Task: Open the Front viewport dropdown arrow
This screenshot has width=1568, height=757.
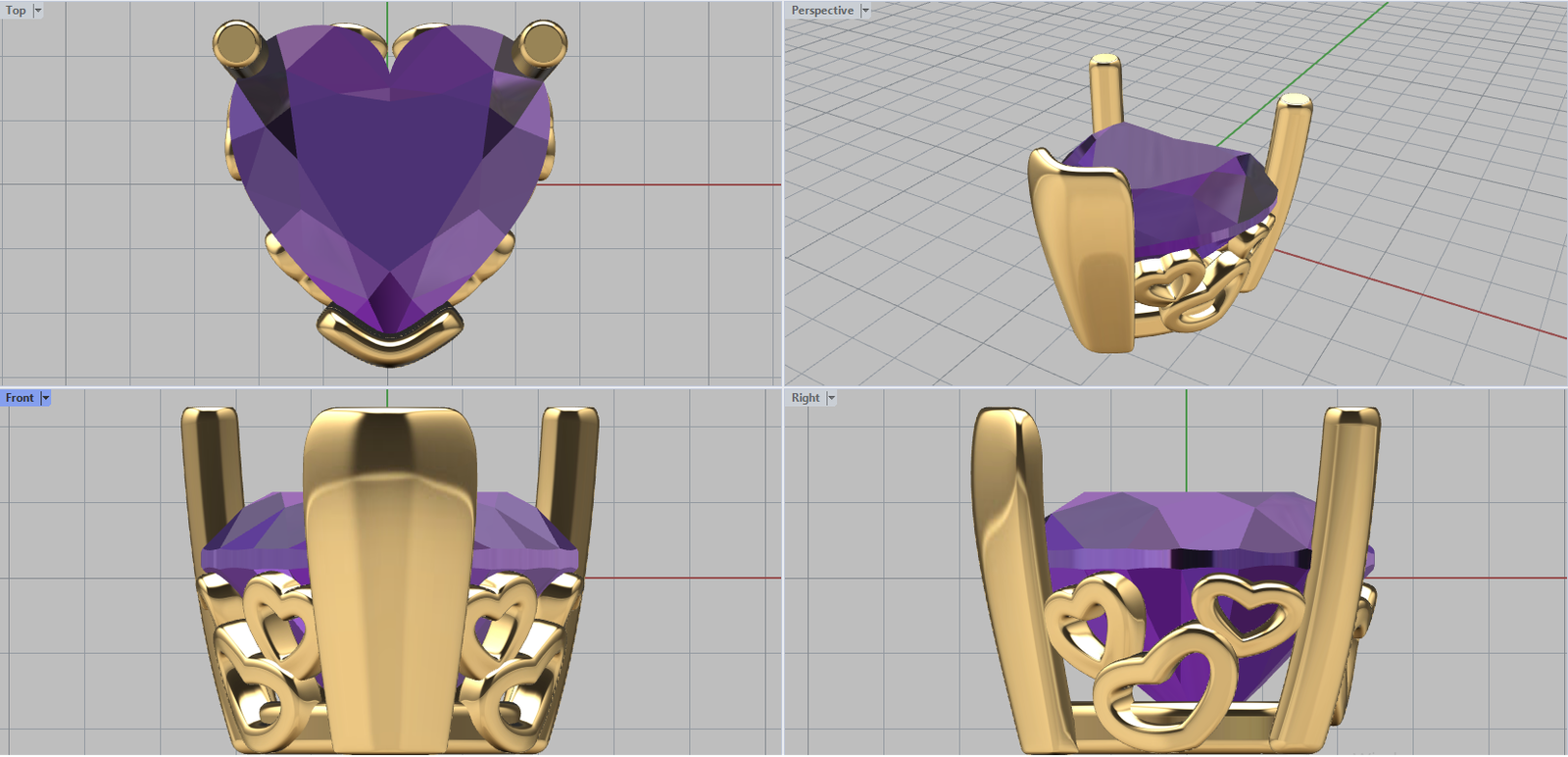Action: [x=45, y=398]
